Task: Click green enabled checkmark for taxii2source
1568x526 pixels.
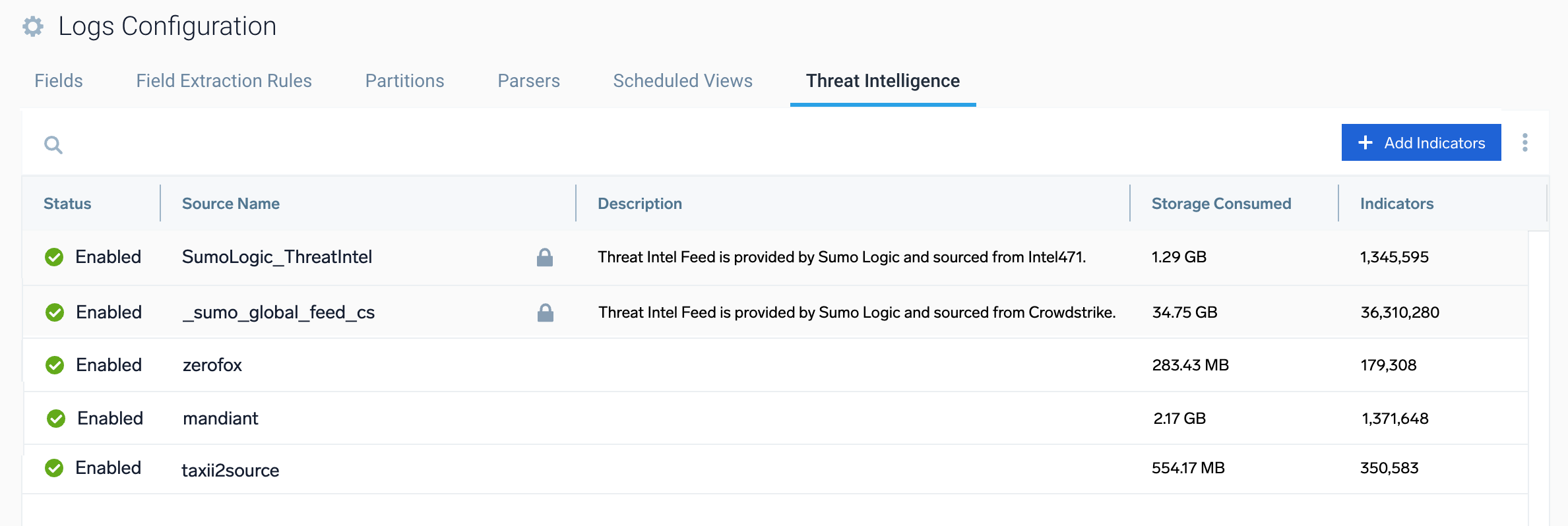Action: 54,468
